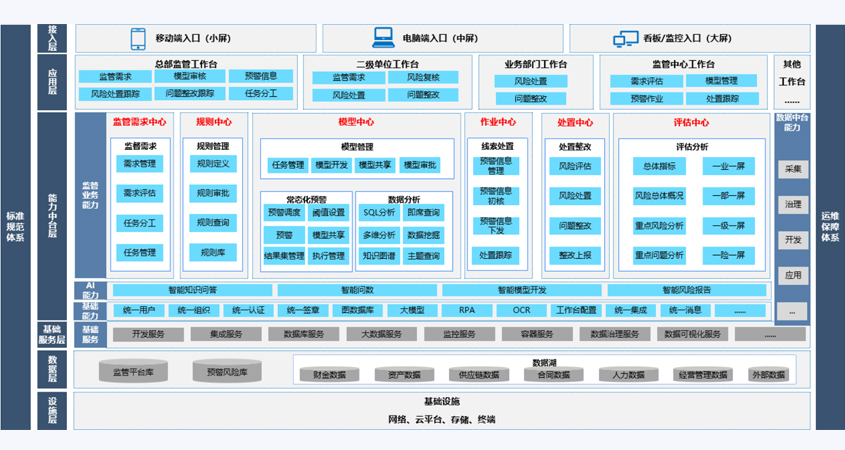Viewport: 845px width, 450px height.
Task: Select 重点风险分析 in 评估分析
Action: 659,226
